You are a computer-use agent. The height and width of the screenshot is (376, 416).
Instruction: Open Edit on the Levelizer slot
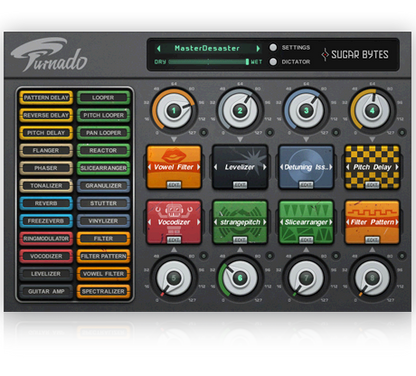240,185
